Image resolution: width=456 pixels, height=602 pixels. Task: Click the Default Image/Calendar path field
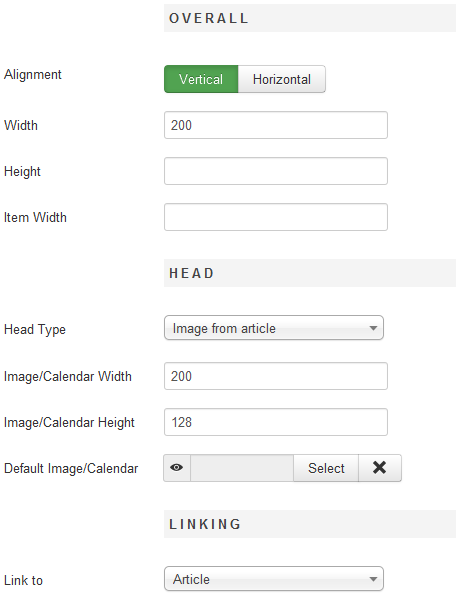coord(242,468)
